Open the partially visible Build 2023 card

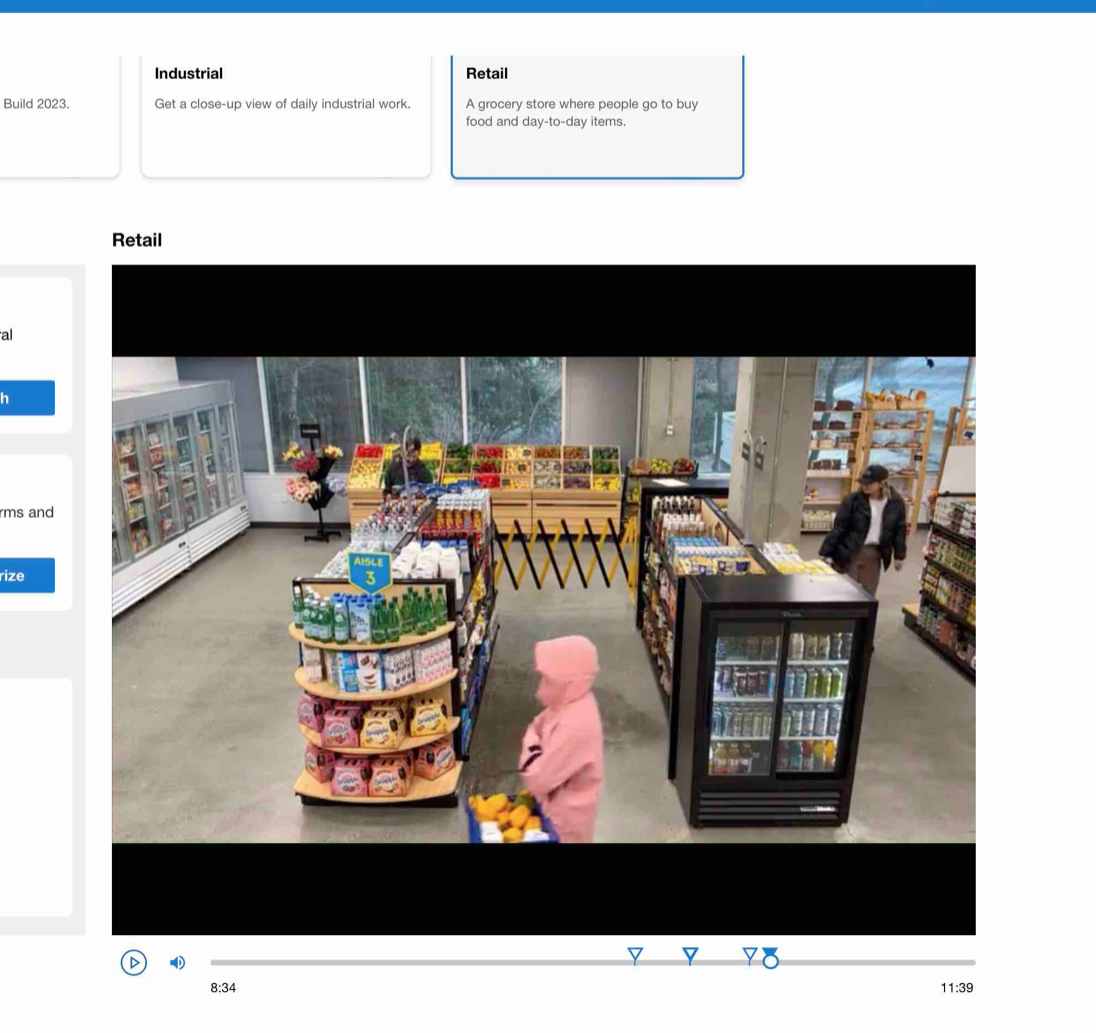pyautogui.click(x=55, y=115)
